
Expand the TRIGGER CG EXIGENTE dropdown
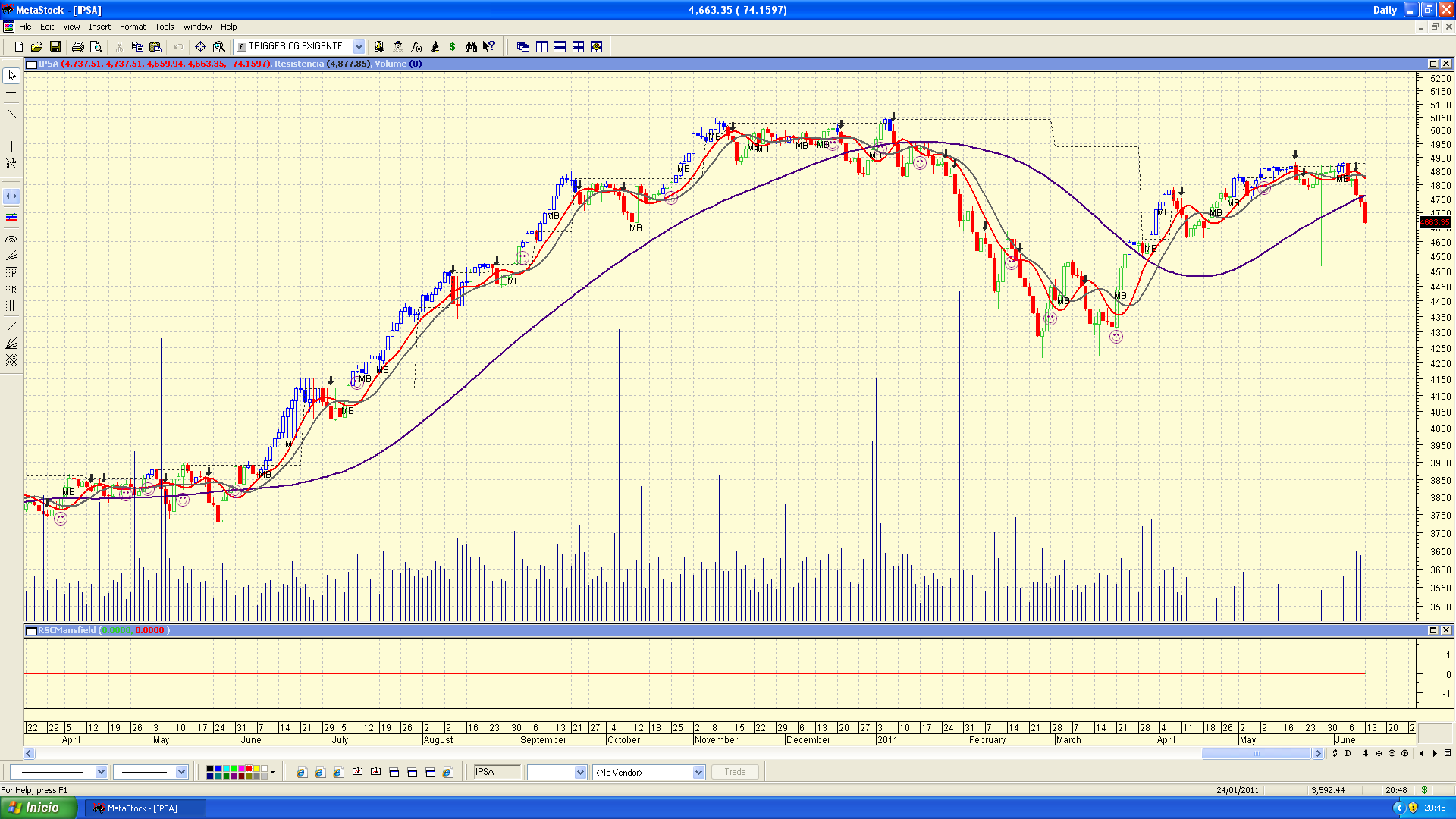359,47
